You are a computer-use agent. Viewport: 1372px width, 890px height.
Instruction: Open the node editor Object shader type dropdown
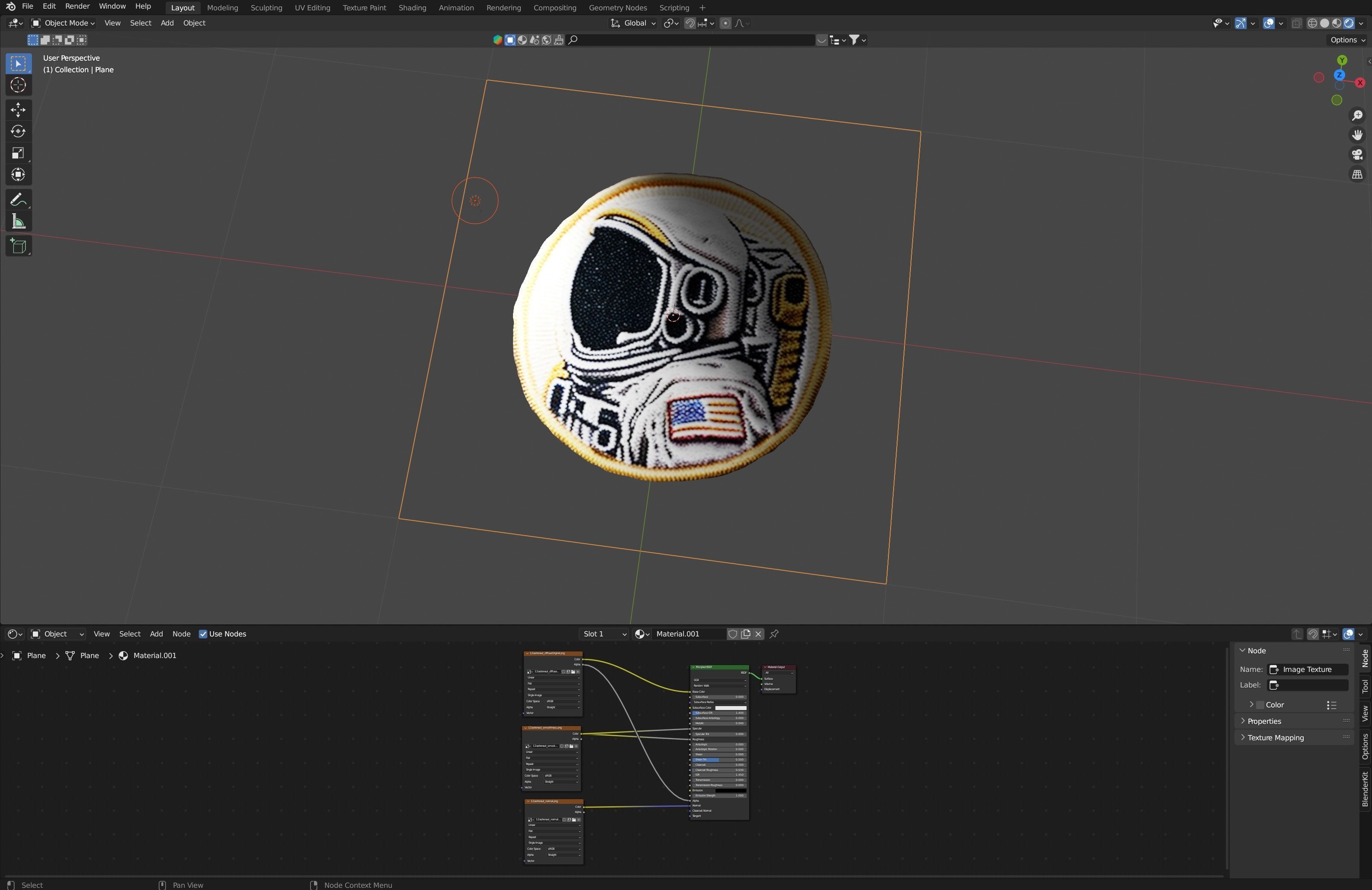click(58, 634)
